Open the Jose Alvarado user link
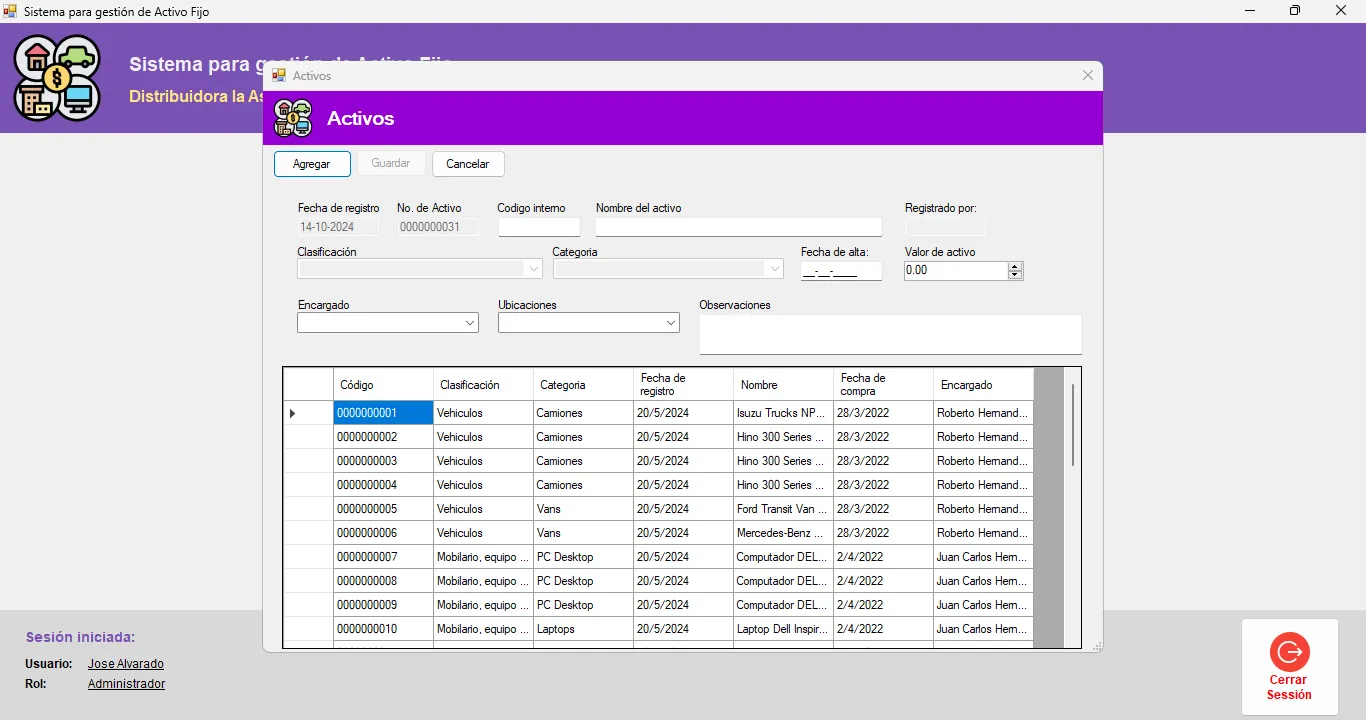1366x720 pixels. (x=126, y=664)
